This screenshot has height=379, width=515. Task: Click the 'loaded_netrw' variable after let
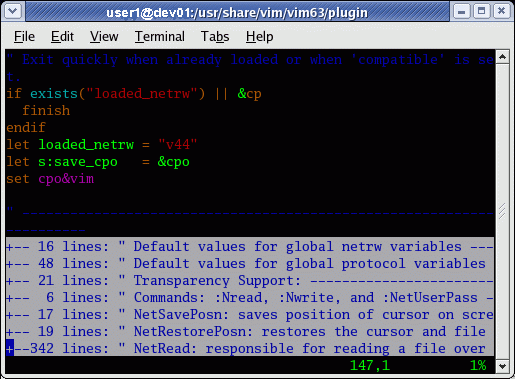tap(86, 145)
